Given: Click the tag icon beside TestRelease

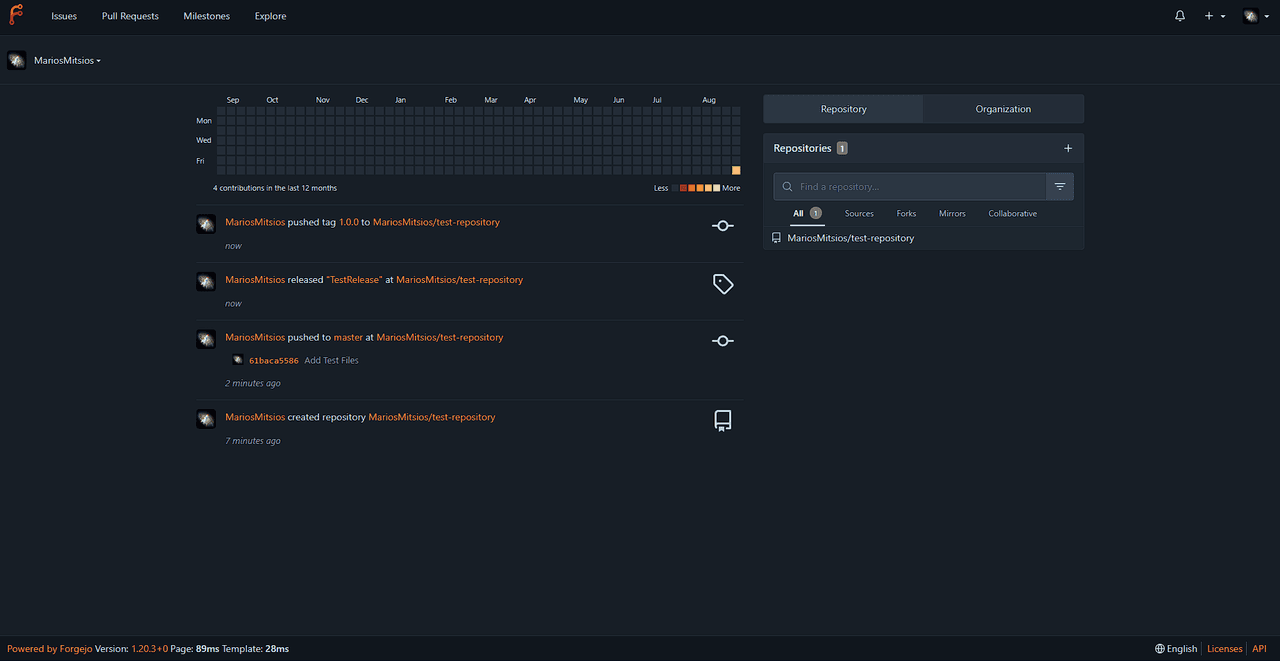Looking at the screenshot, I should click(723, 284).
